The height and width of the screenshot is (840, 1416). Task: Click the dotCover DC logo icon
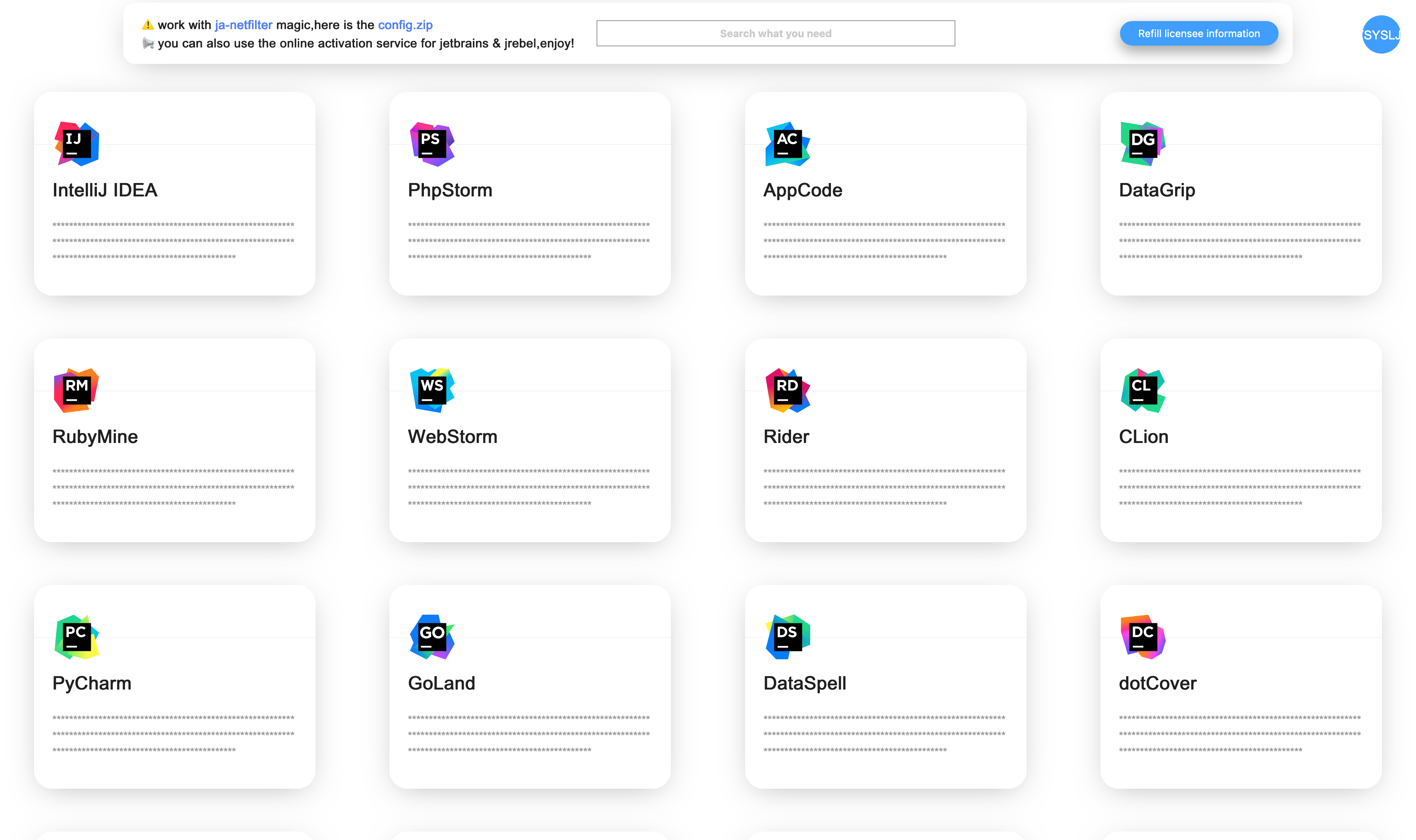coord(1143,637)
